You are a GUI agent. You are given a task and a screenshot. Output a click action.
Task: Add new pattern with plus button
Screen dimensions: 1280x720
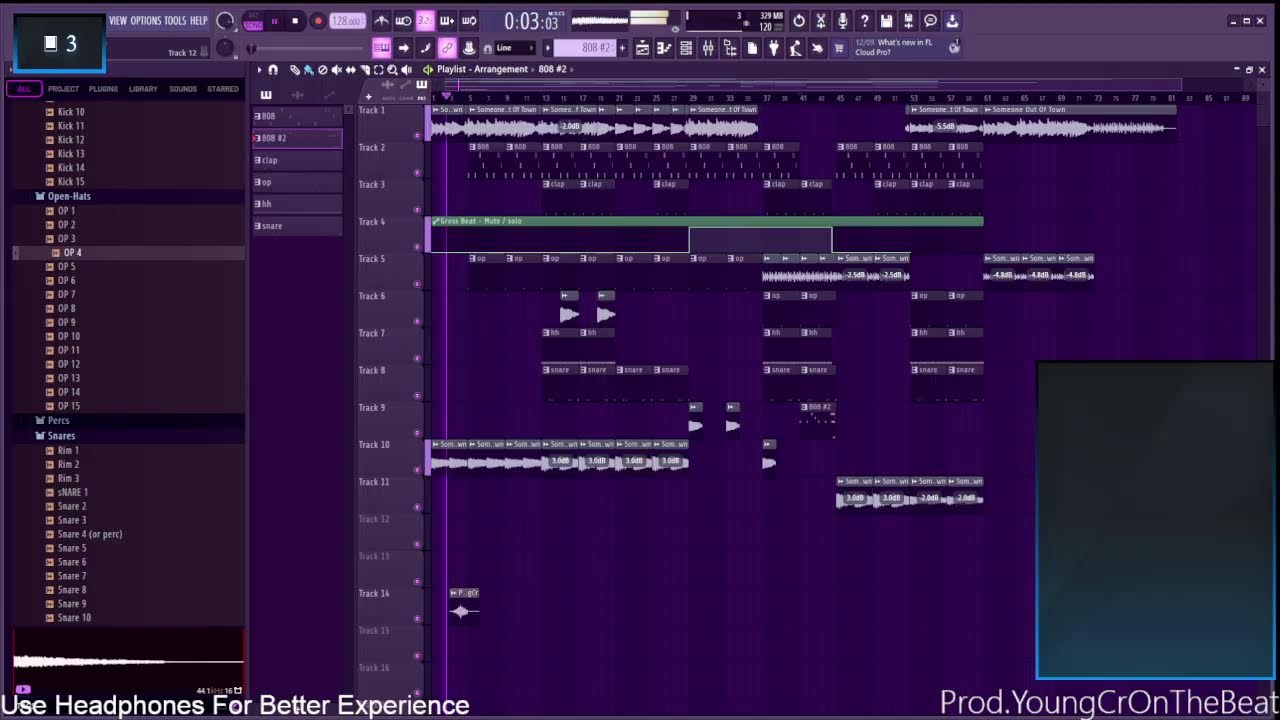pyautogui.click(x=622, y=48)
